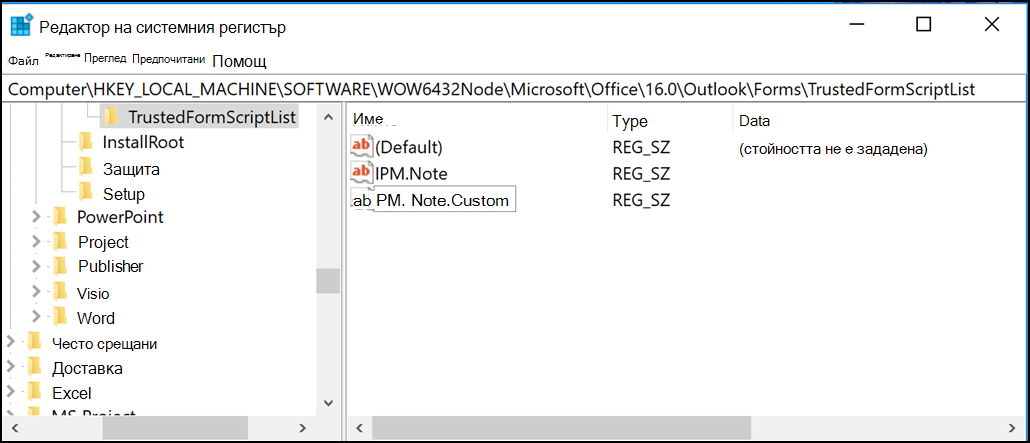
Task: Close the Registry Editor window
Action: pyautogui.click(x=991, y=25)
